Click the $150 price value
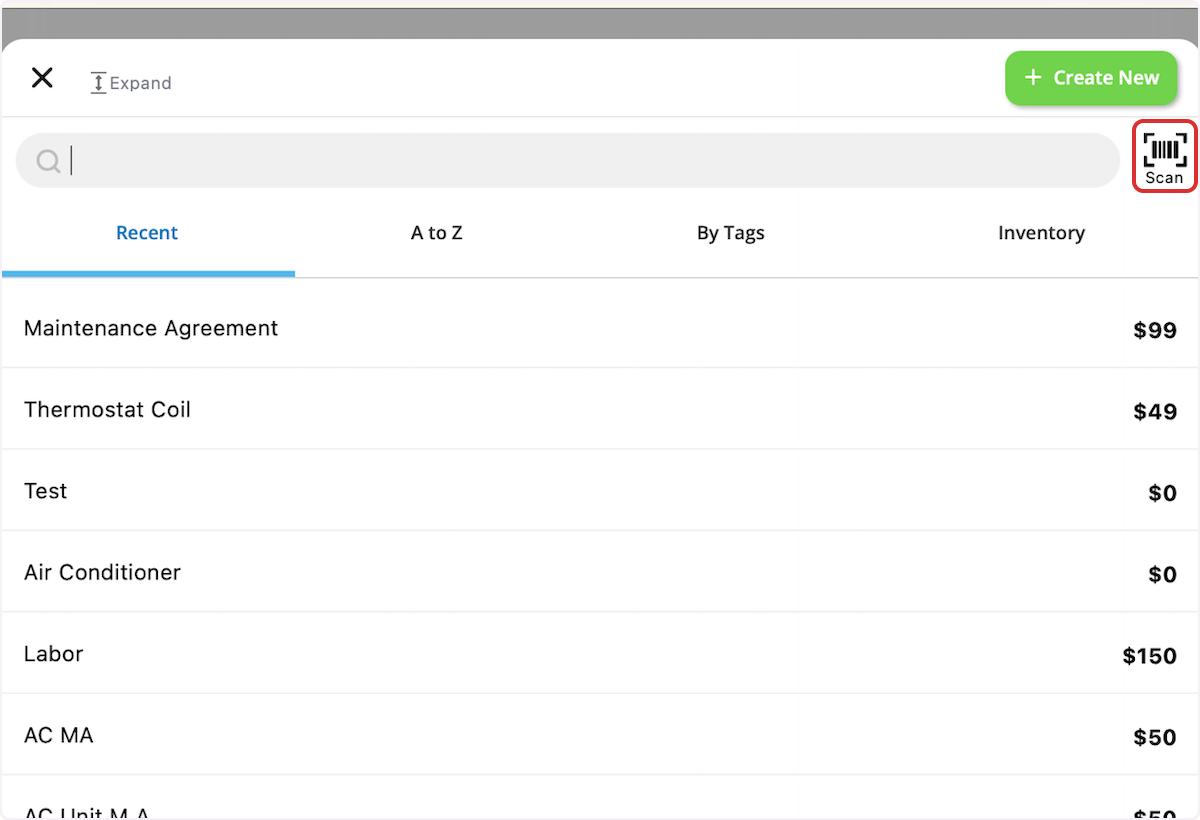1200x820 pixels. click(x=1150, y=656)
